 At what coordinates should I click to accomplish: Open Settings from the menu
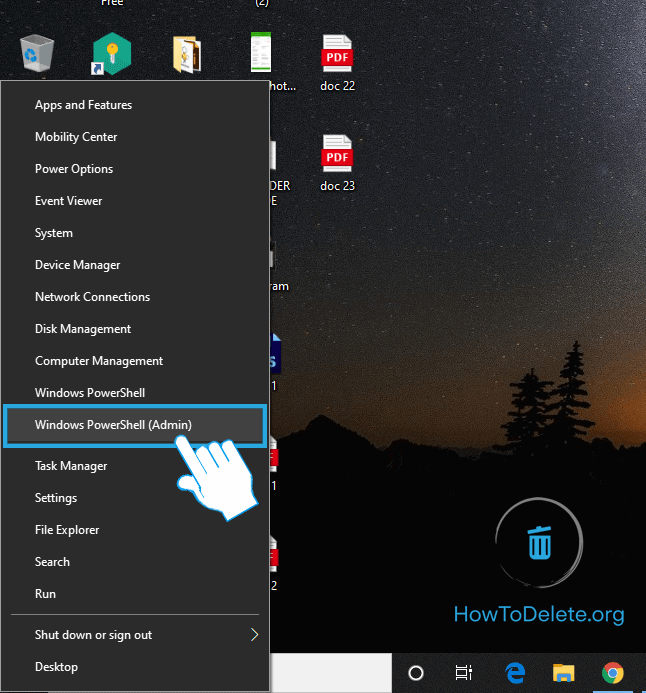[135, 498]
